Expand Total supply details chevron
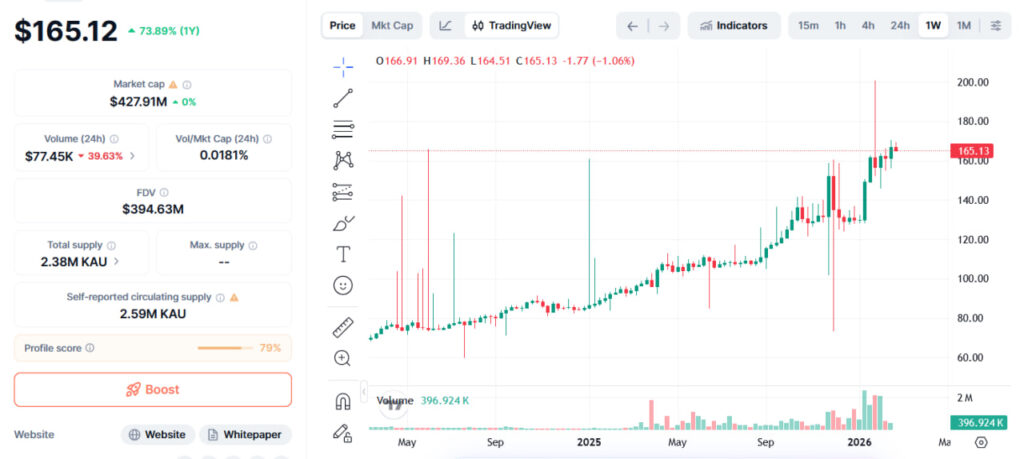The height and width of the screenshot is (459, 1024). pos(117,261)
